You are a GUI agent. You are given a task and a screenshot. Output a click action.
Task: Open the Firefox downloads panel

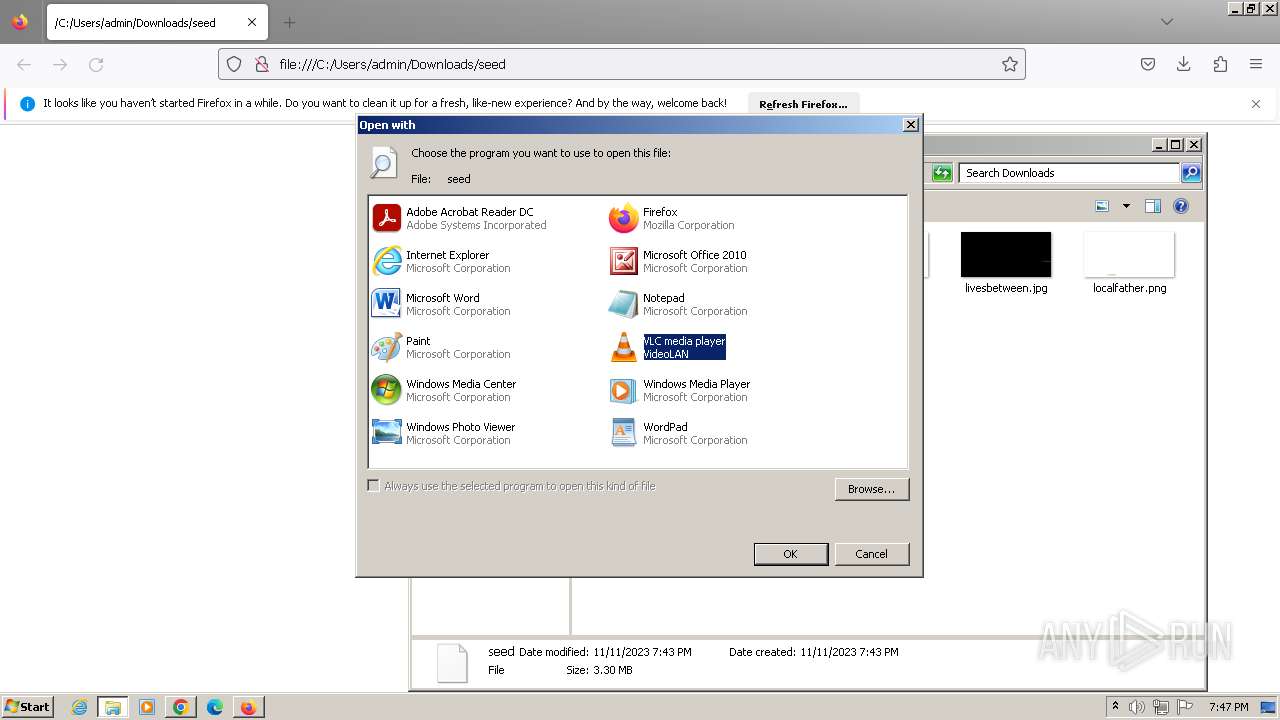coord(1184,64)
